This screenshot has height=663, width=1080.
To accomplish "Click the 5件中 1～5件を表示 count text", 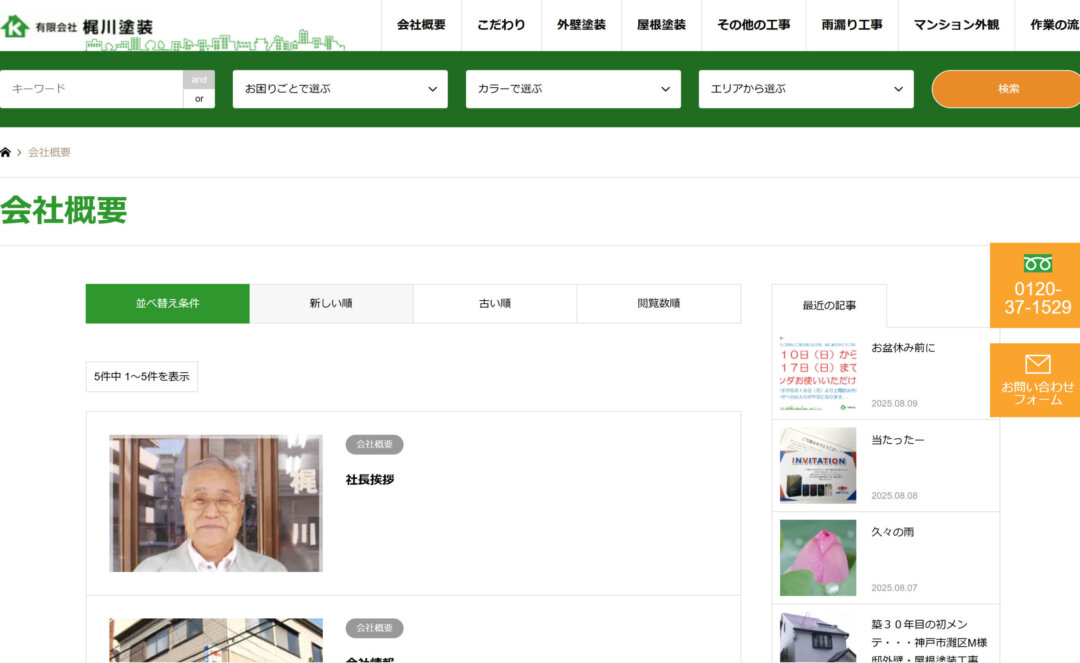I will click(x=142, y=377).
